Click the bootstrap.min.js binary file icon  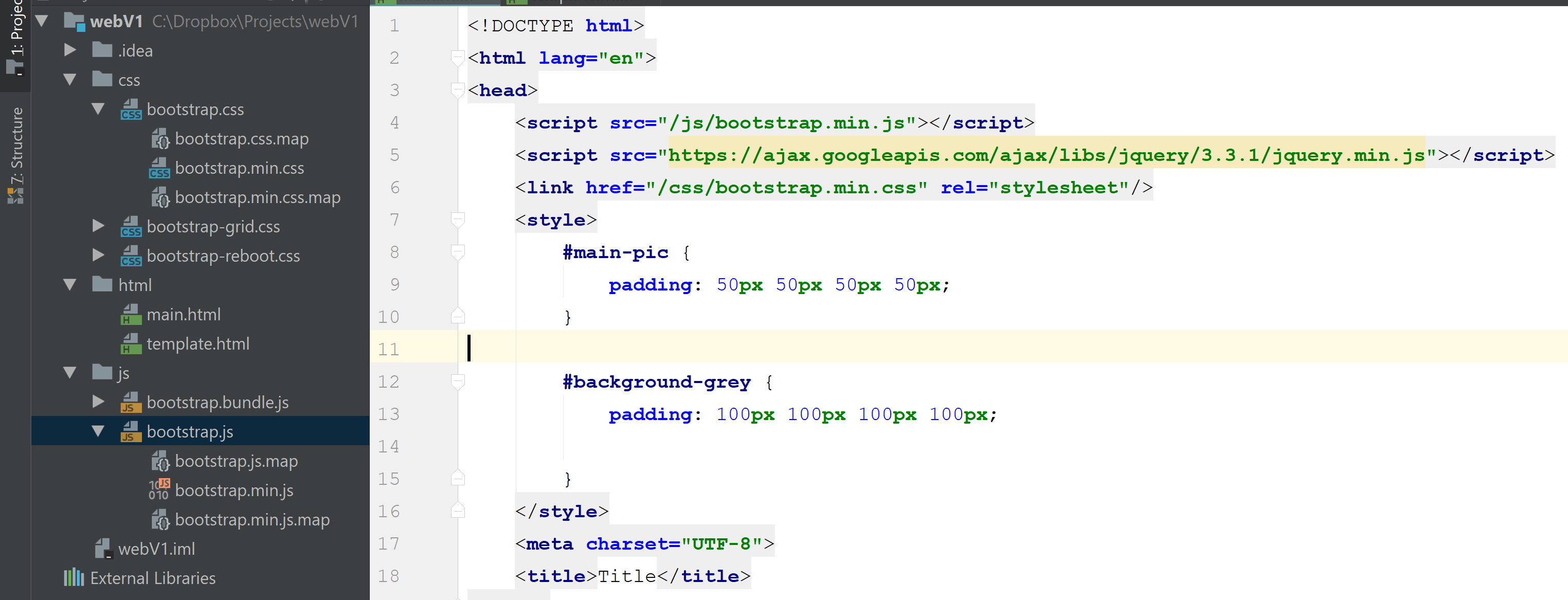pyautogui.click(x=159, y=490)
